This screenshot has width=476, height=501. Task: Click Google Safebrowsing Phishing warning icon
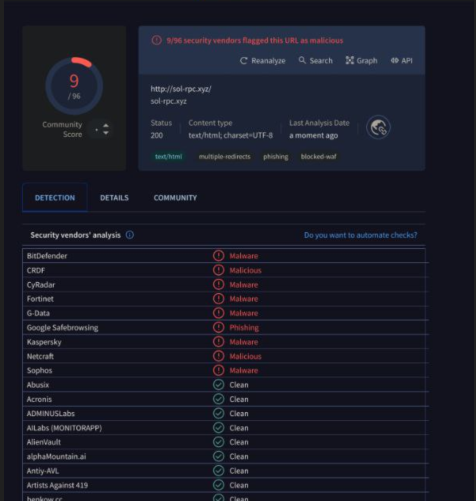coord(218,327)
